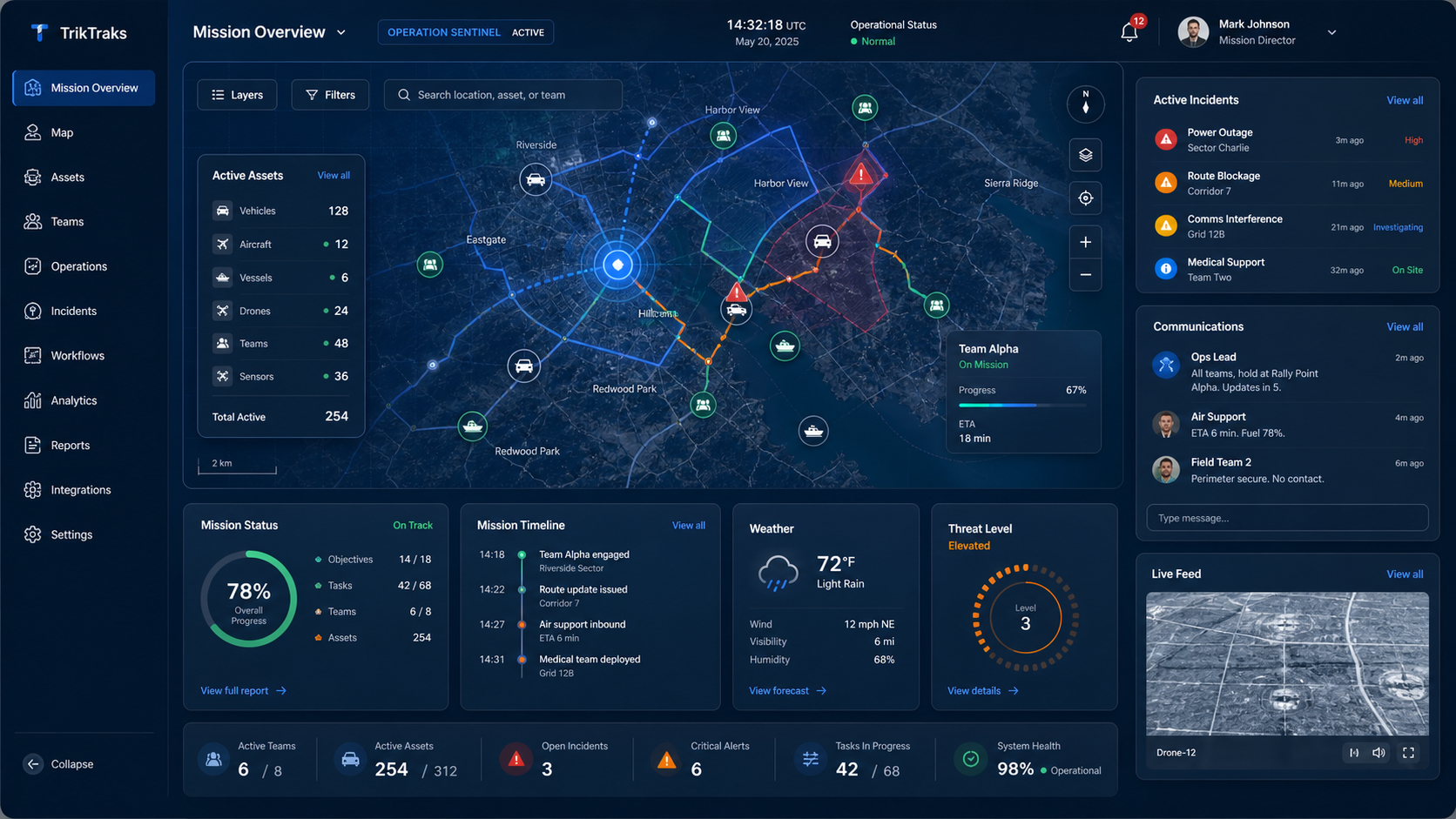Click the map compass north icon
Viewport: 1456px width, 819px height.
[1085, 104]
